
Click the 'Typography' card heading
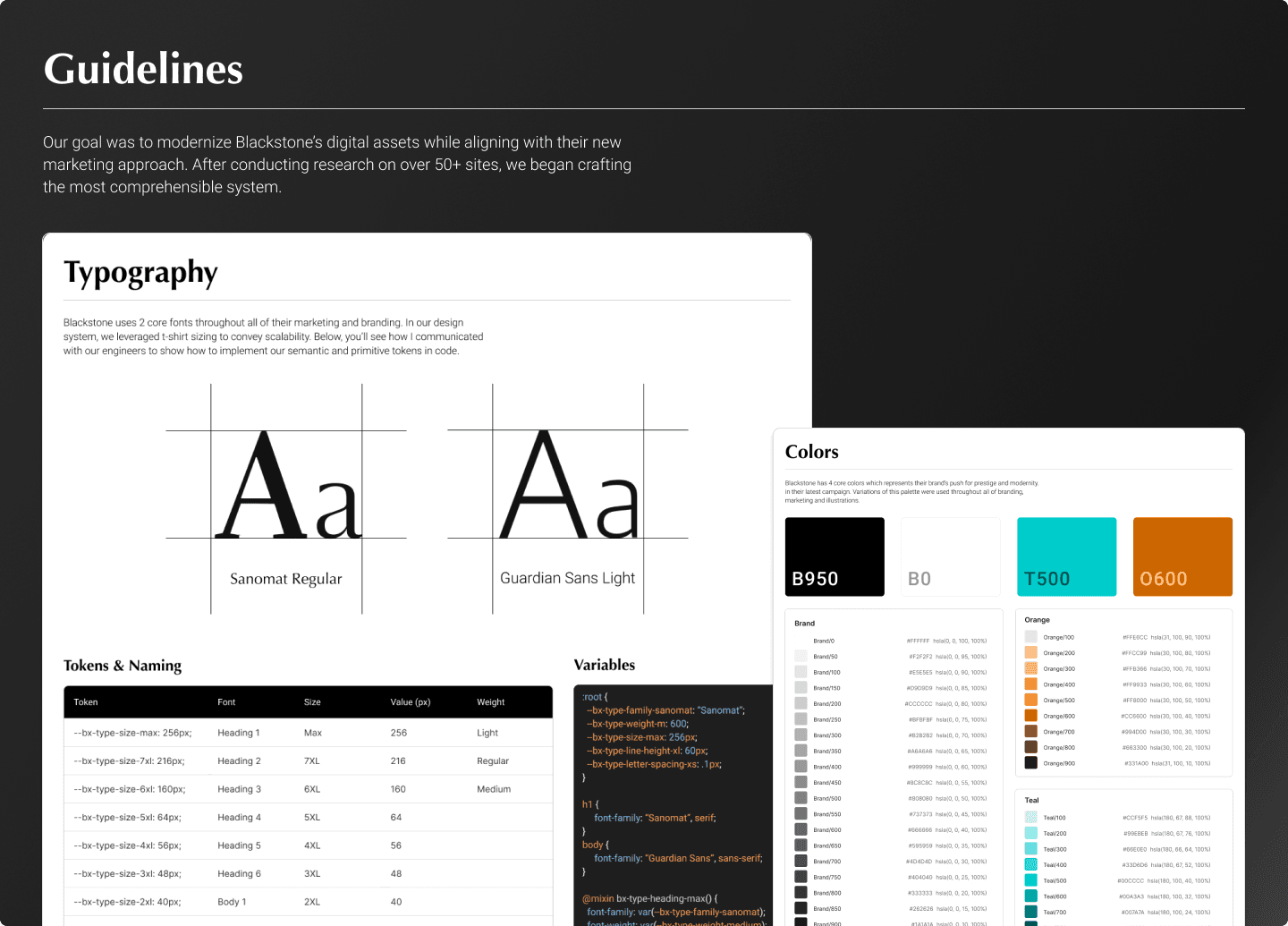[x=140, y=273]
